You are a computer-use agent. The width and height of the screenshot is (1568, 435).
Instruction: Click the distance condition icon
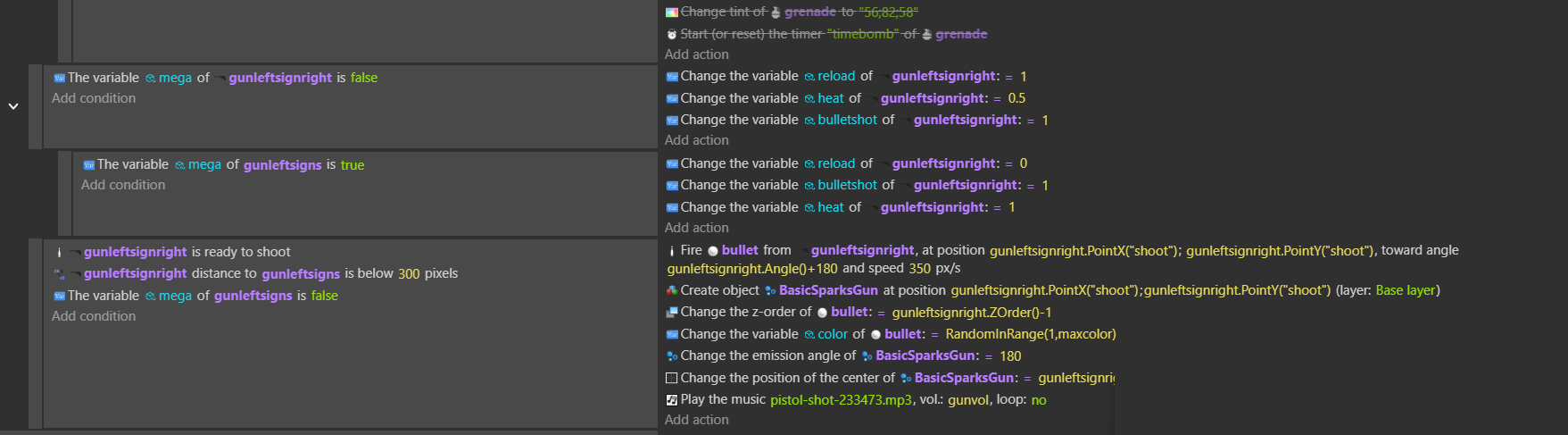[x=59, y=273]
